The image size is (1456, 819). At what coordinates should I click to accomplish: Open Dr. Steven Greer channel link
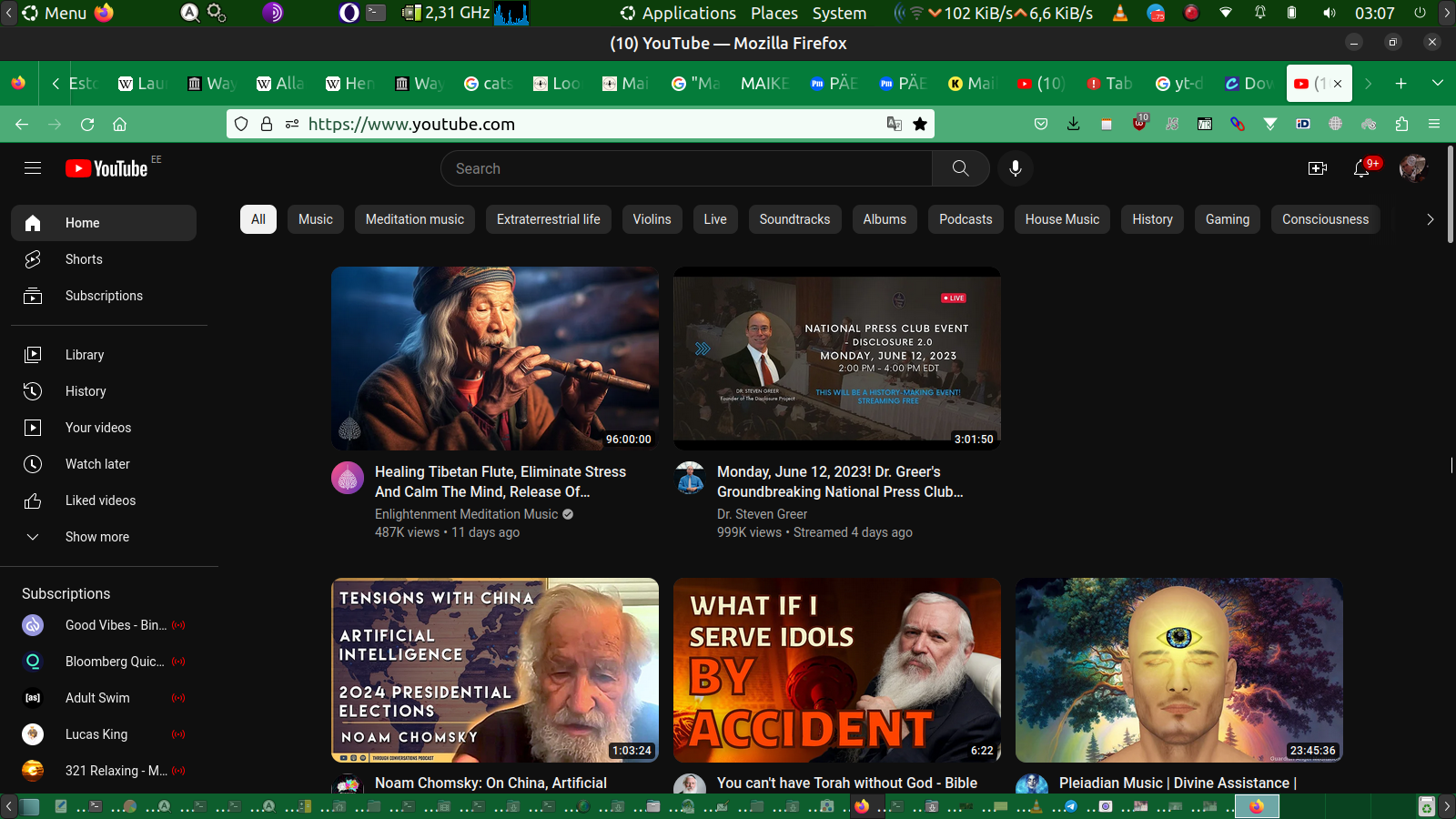click(762, 514)
